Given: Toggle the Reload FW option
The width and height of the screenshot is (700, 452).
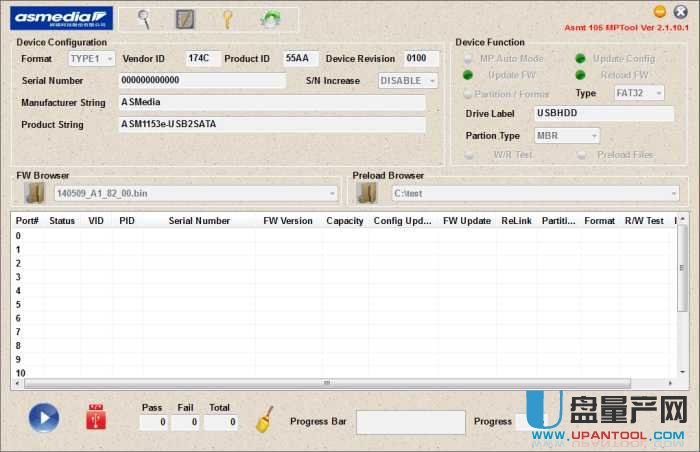Looking at the screenshot, I should (x=581, y=76).
